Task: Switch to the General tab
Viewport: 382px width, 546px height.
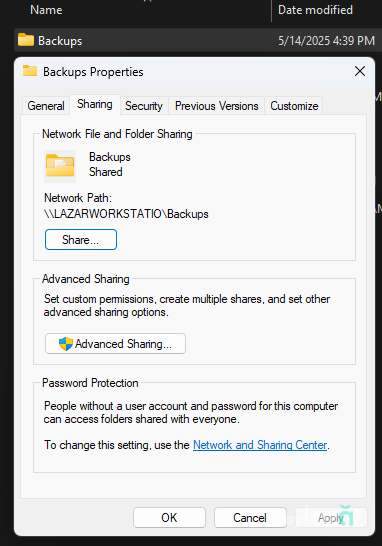Action: click(x=46, y=106)
